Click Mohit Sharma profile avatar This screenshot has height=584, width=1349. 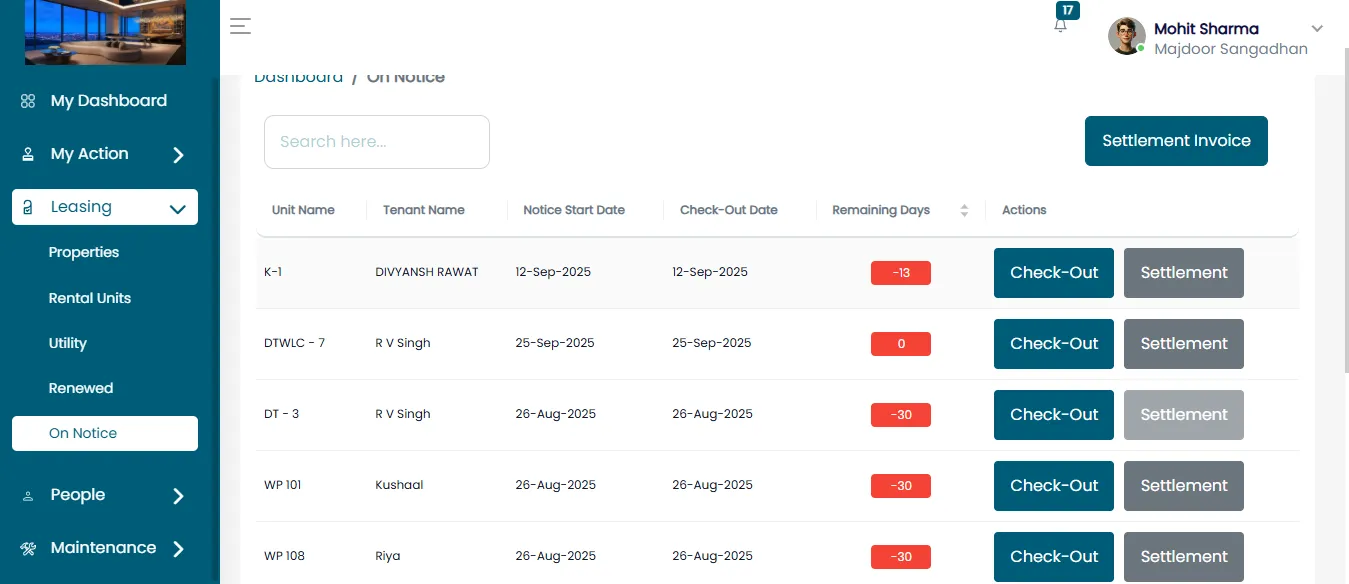click(1127, 36)
